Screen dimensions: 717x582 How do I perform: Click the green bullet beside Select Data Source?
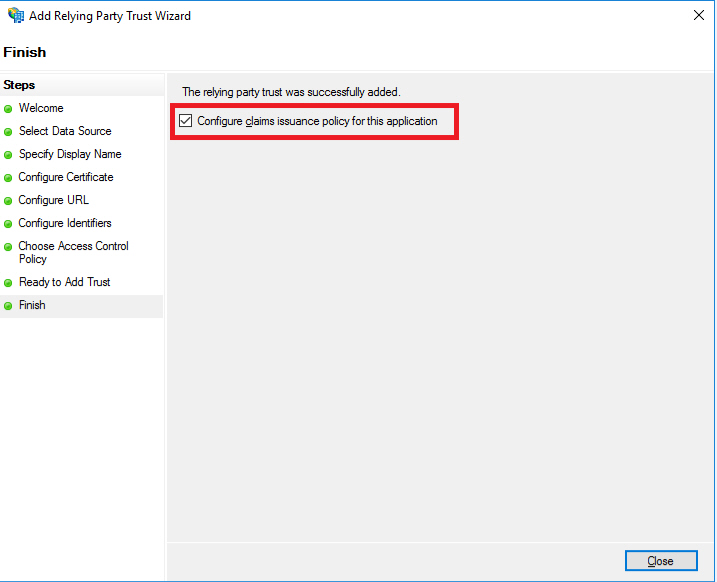click(8, 132)
